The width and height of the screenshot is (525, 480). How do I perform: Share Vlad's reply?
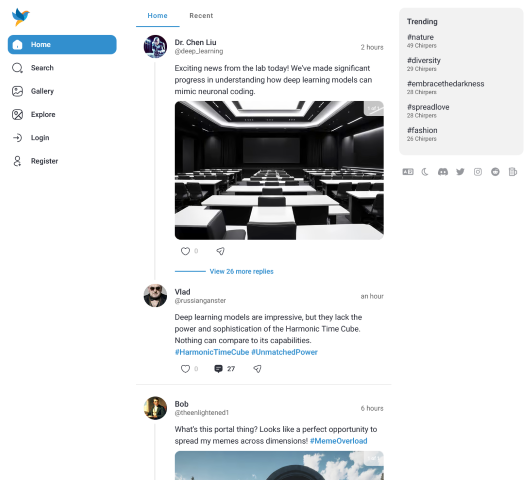[x=257, y=369]
